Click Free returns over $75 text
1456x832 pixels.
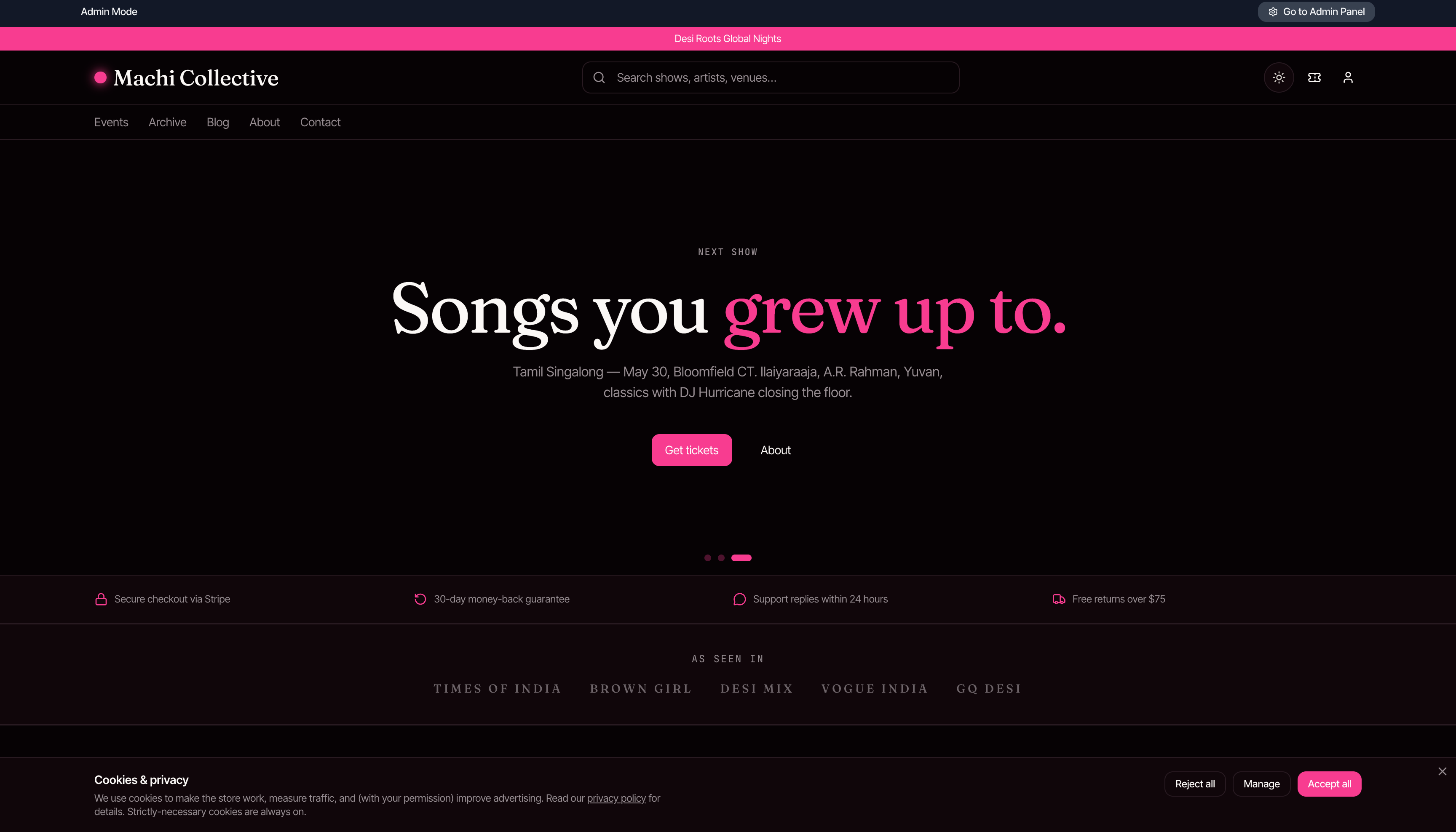[1118, 599]
